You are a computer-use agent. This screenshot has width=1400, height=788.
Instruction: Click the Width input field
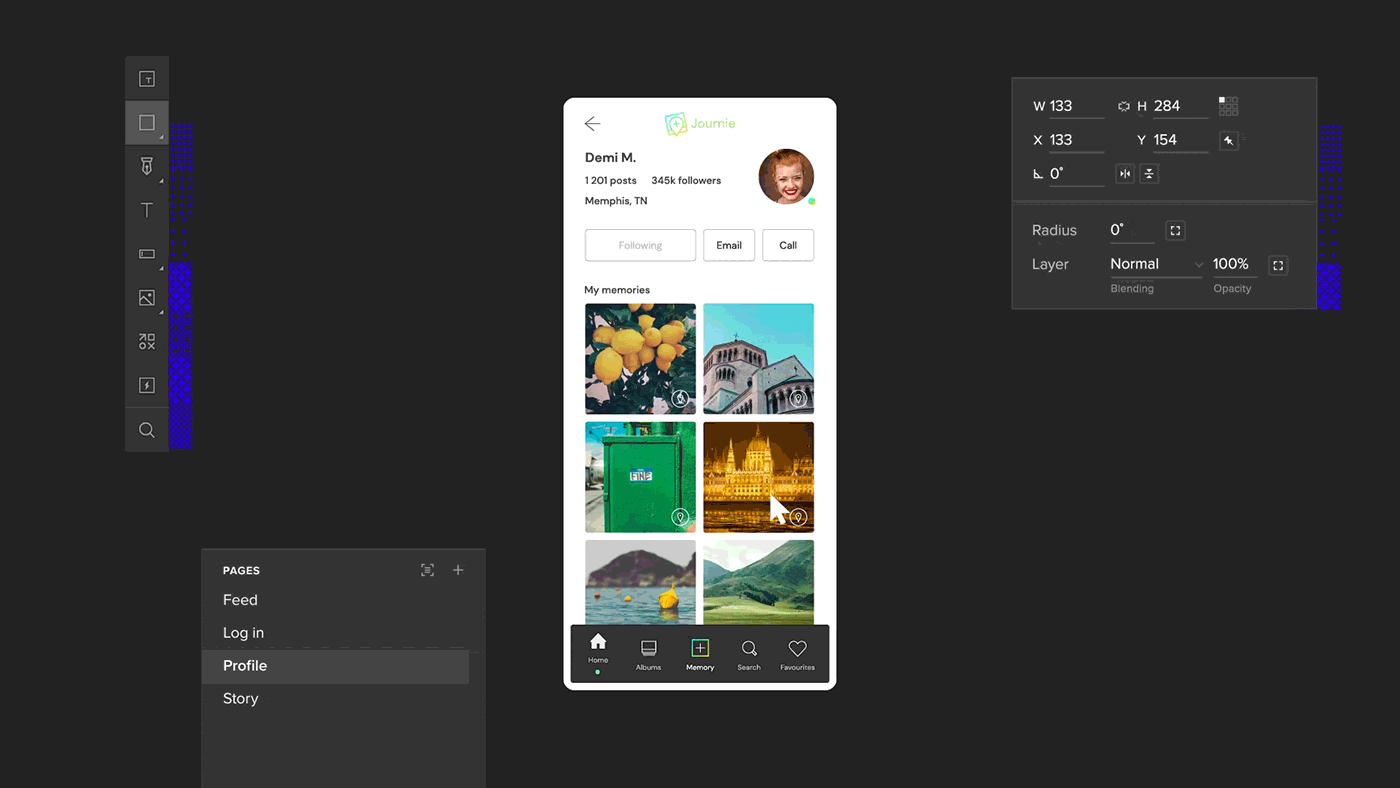(1075, 106)
